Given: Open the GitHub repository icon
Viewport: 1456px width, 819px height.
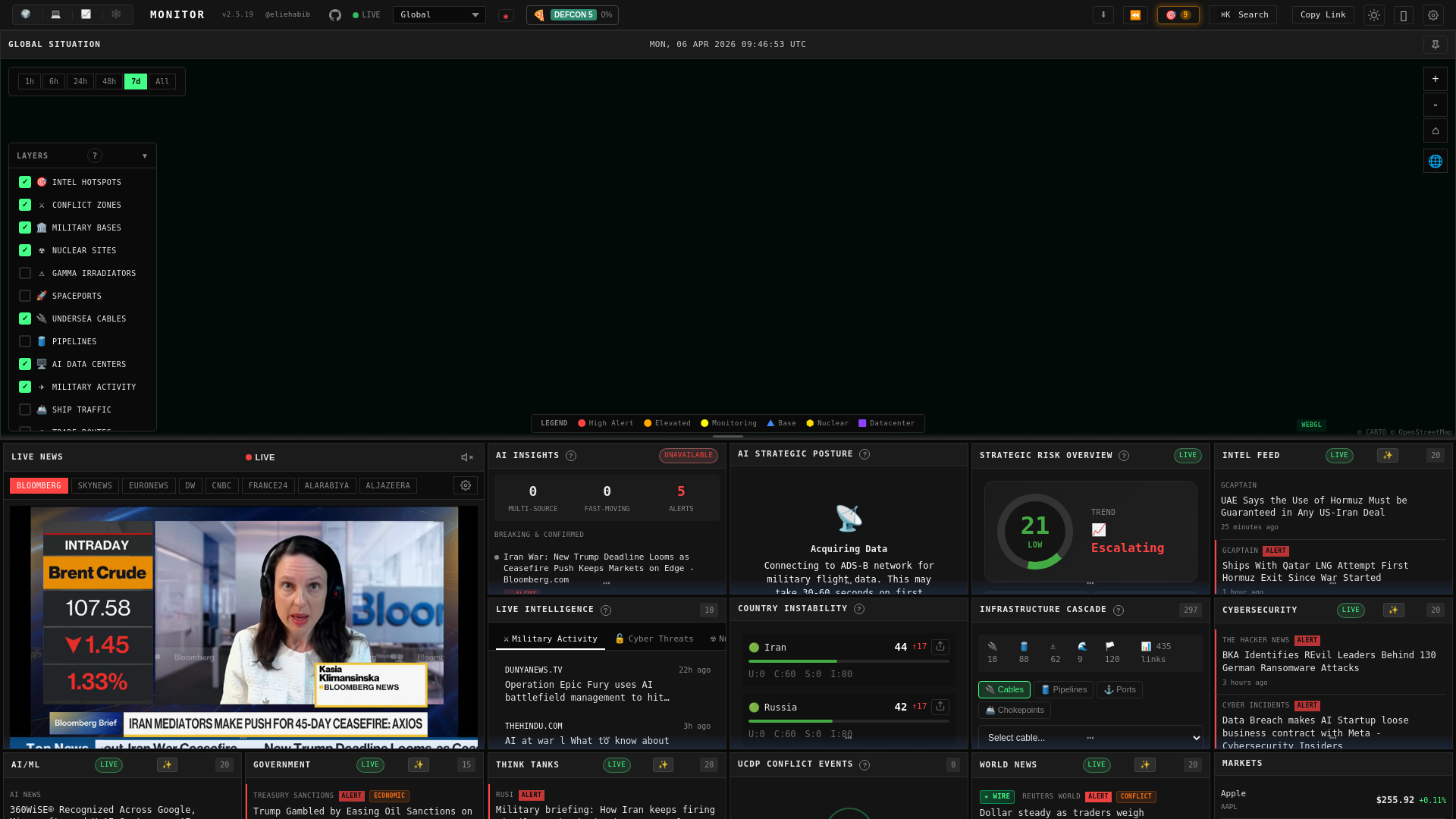Looking at the screenshot, I should (335, 15).
